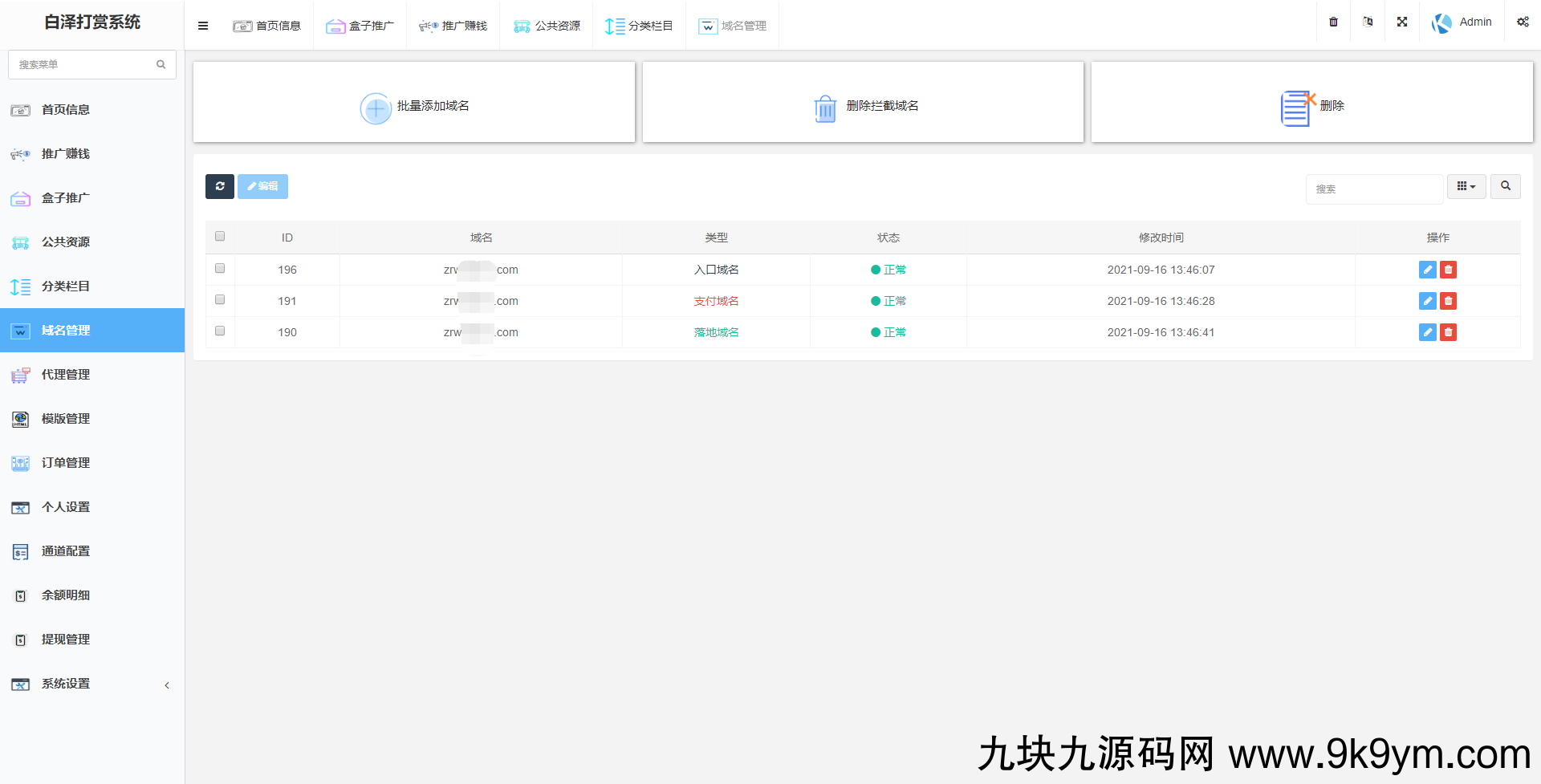Open the column display grid dropdown
1541x784 pixels.
coord(1466,186)
